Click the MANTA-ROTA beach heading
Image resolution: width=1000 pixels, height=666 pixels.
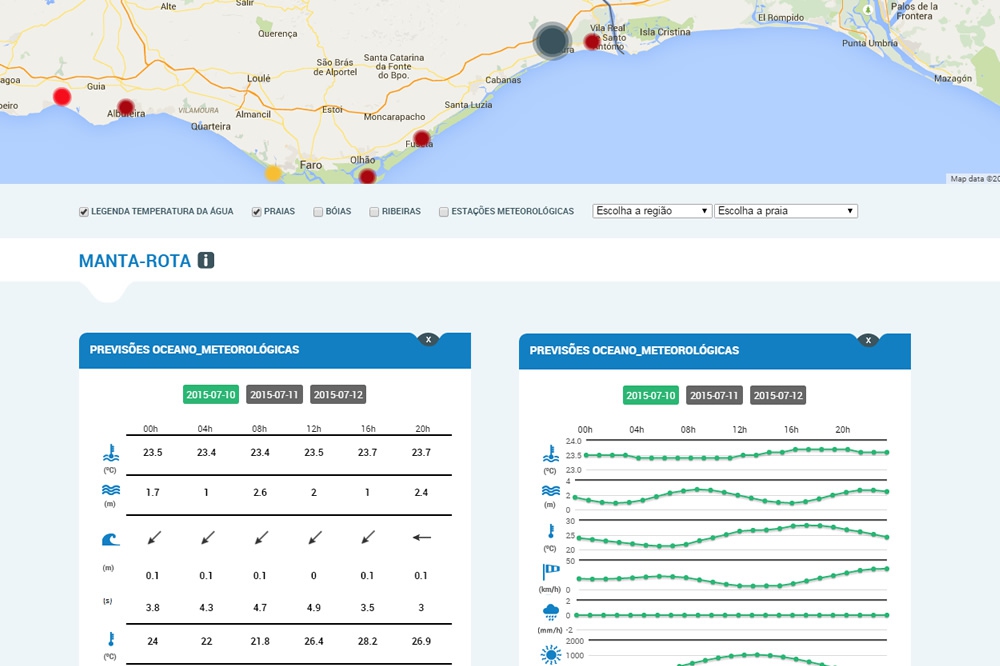[135, 261]
